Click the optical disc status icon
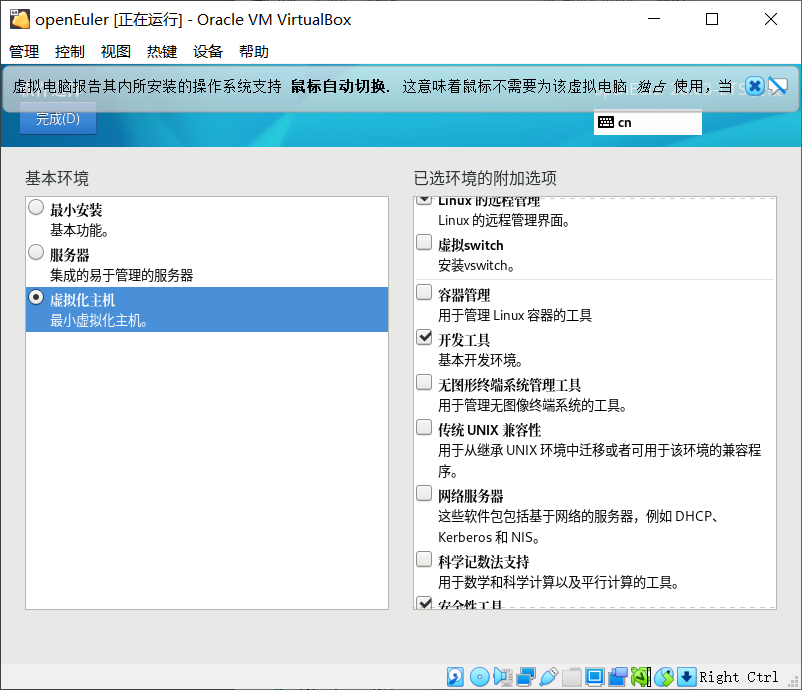Viewport: 802px width, 690px height. 479,677
